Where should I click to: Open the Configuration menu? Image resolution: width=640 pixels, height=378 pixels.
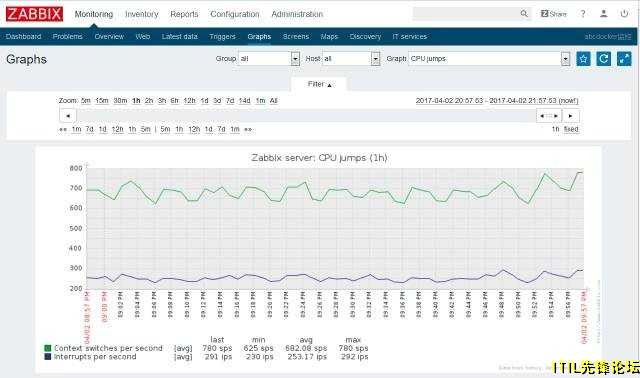pos(235,14)
